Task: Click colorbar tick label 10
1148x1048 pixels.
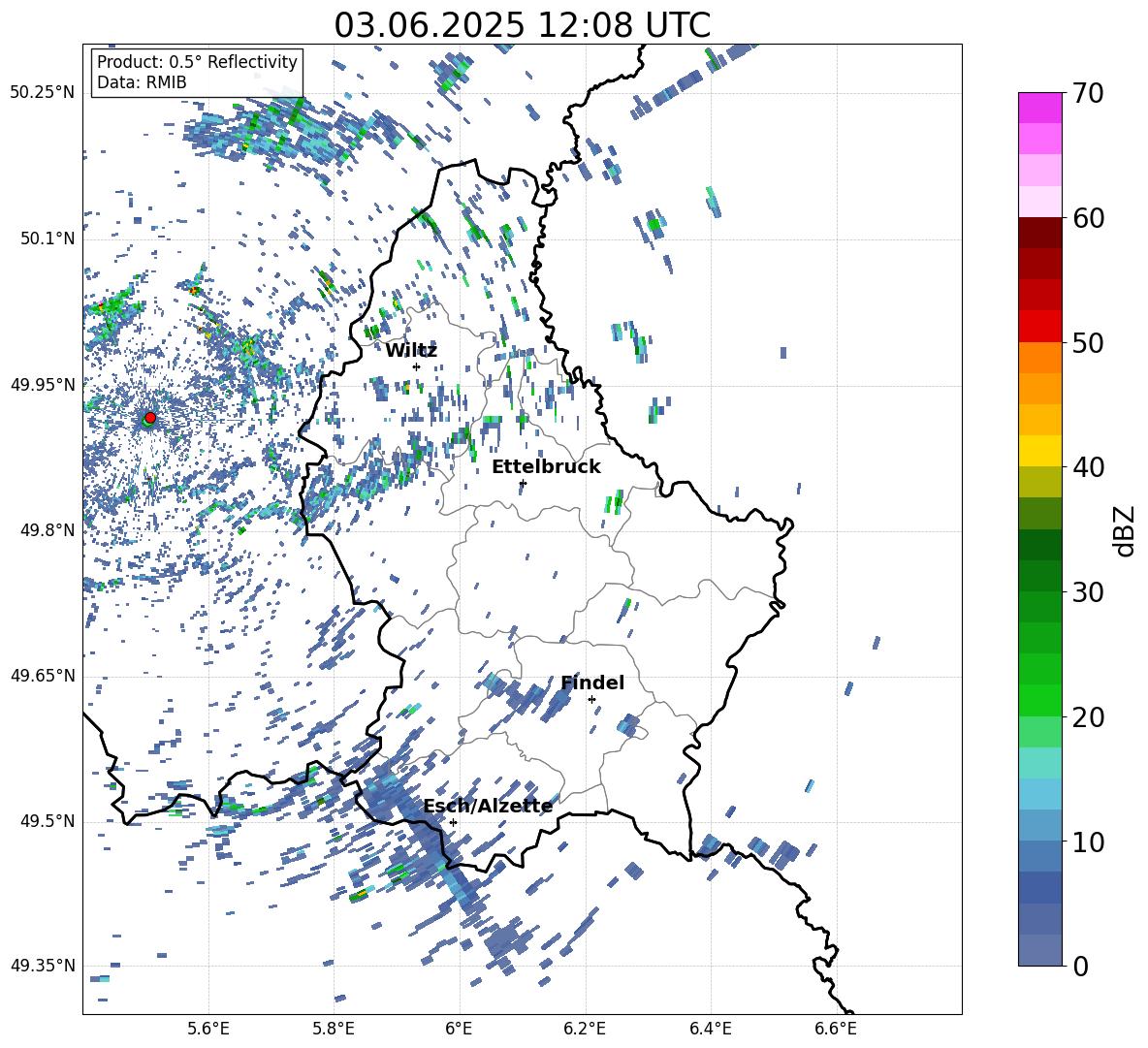Action: [x=1088, y=842]
